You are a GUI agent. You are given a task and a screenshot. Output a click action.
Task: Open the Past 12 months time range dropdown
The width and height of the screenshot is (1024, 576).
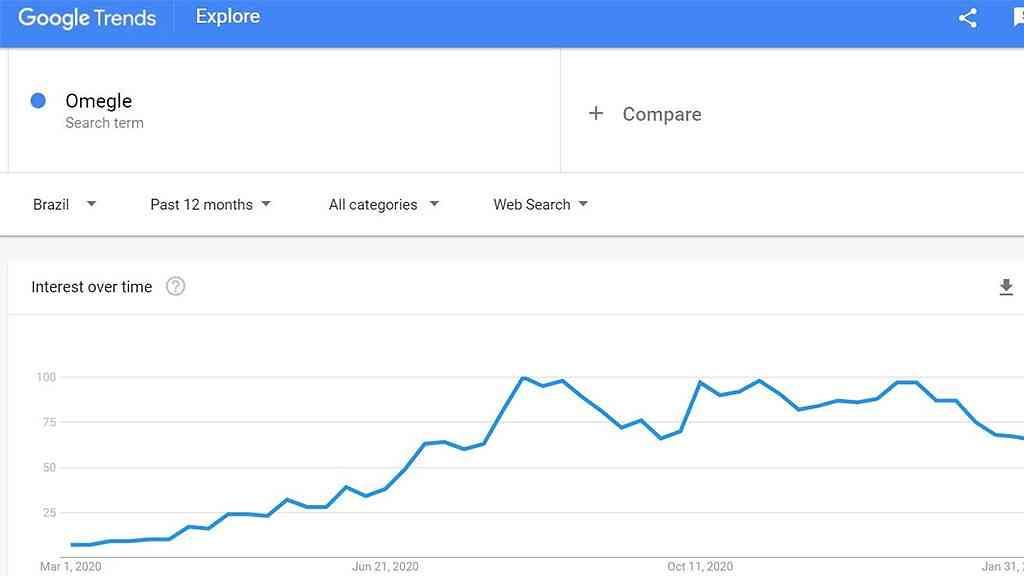coord(210,204)
